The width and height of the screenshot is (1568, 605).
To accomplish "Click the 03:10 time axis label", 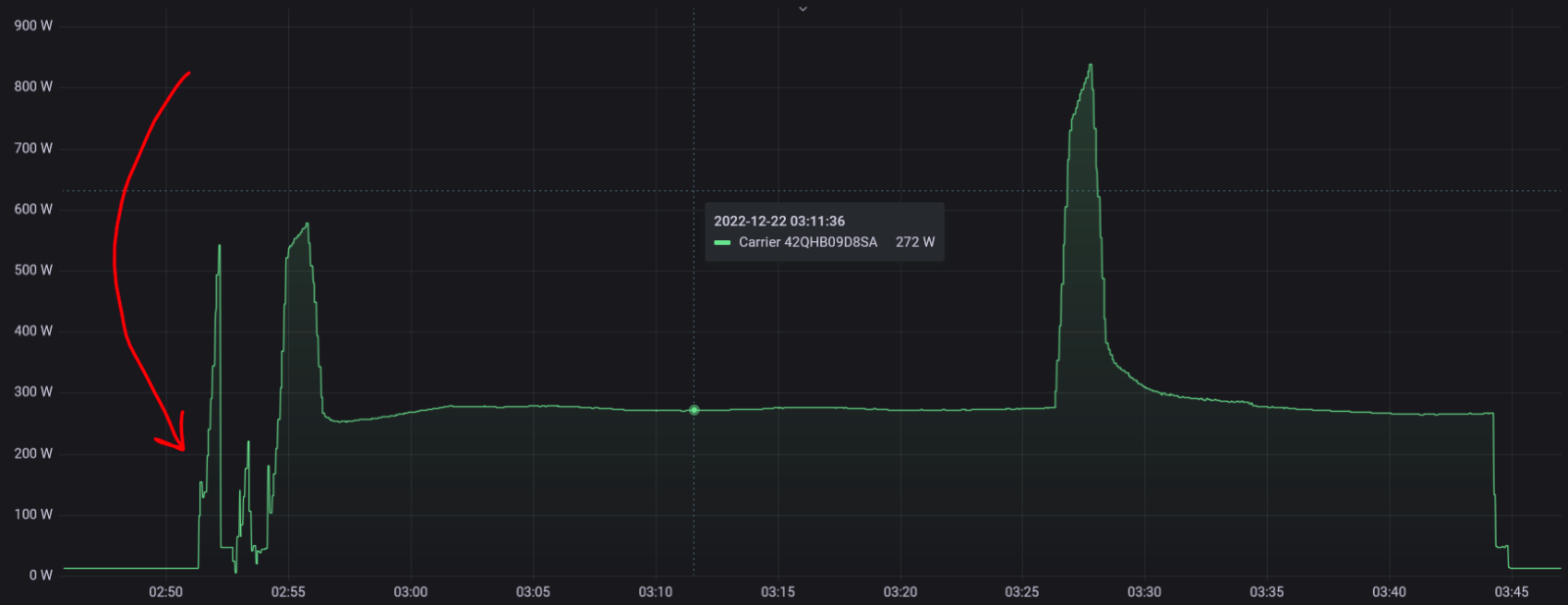I will point(656,592).
